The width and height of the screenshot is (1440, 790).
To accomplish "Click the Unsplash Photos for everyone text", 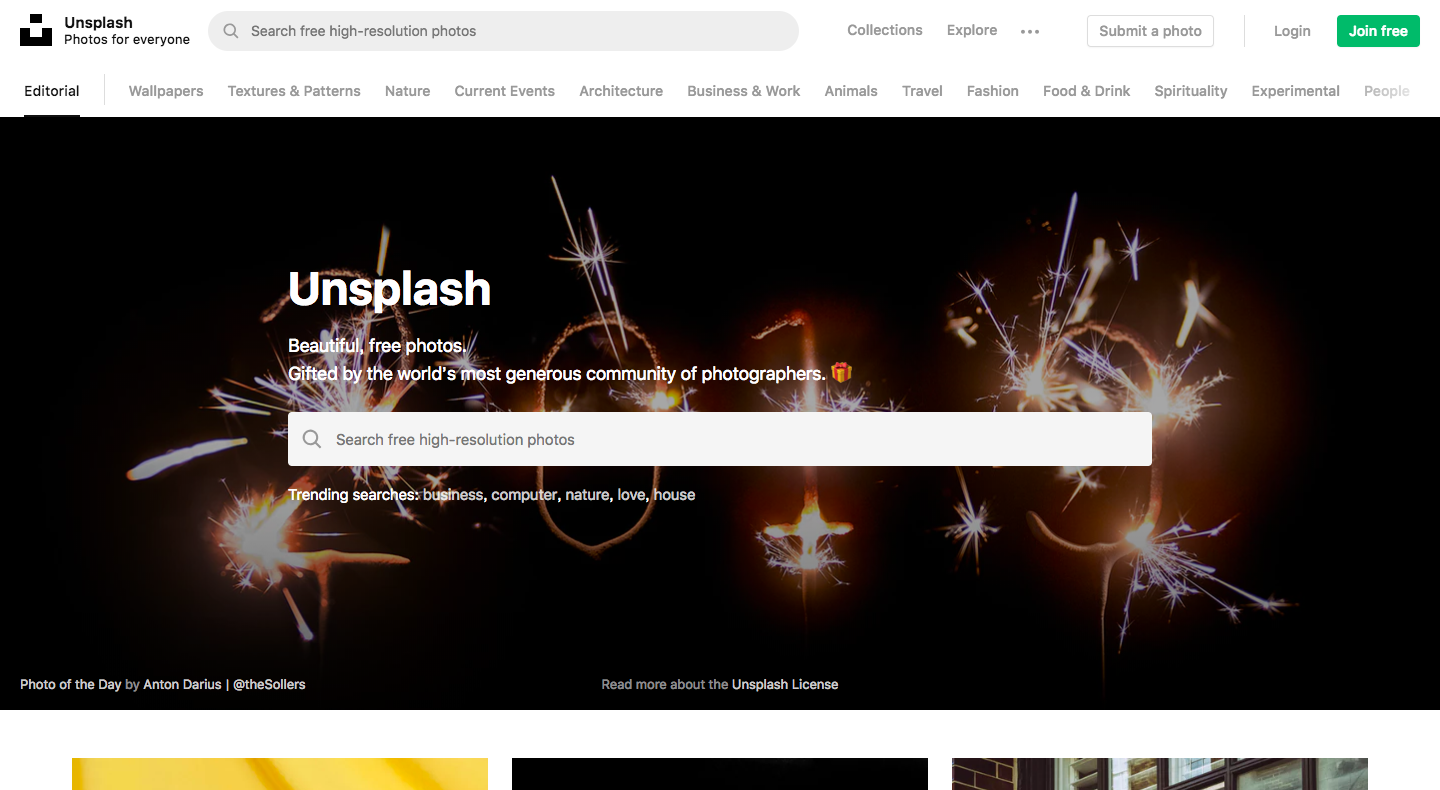I will 127,31.
